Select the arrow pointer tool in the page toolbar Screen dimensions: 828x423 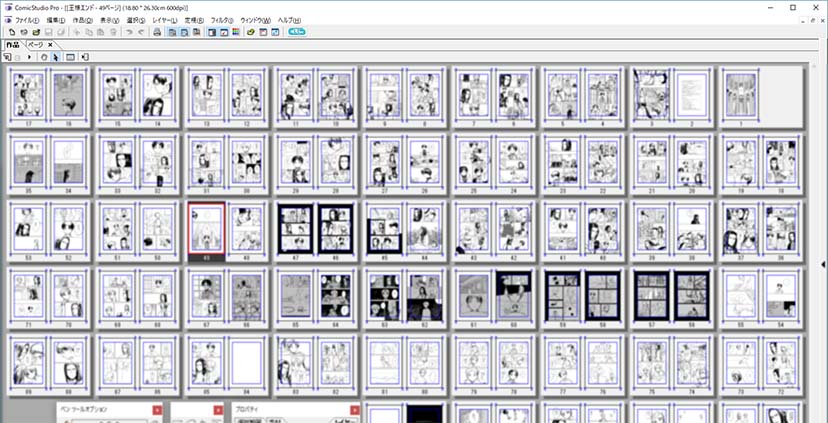coord(55,57)
